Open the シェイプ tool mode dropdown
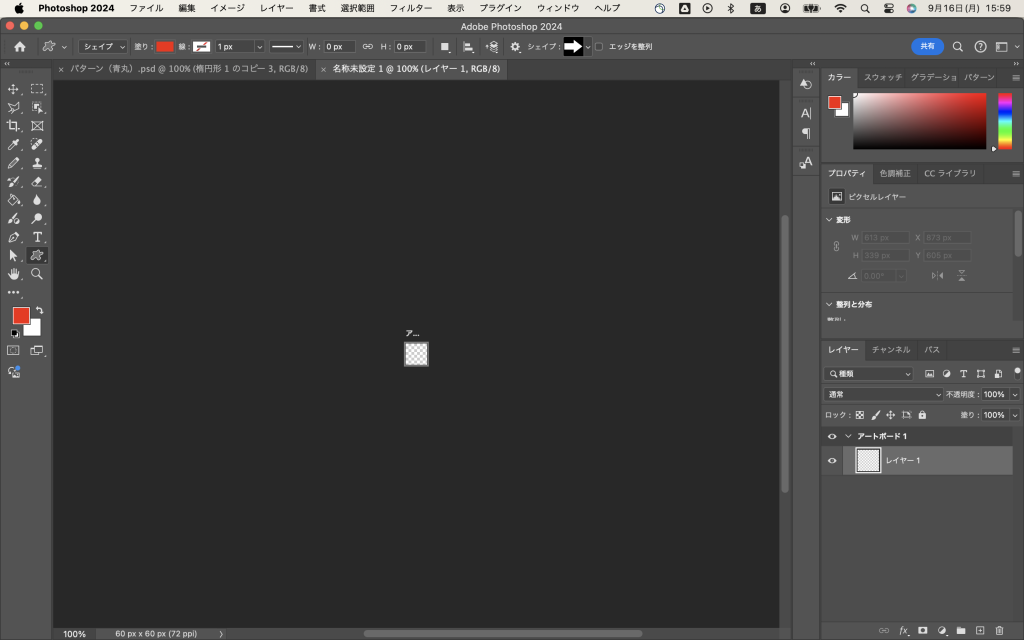The image size is (1024, 640). click(x=104, y=47)
